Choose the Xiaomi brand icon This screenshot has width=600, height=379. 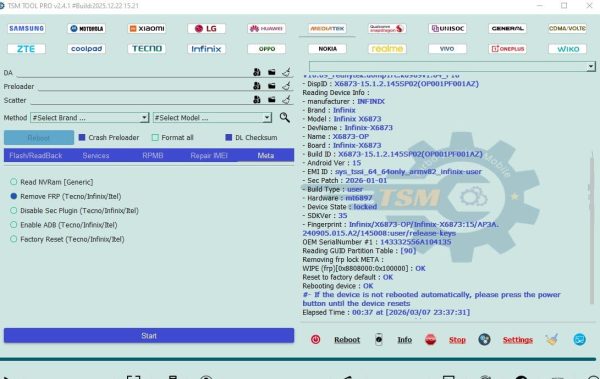coord(147,28)
